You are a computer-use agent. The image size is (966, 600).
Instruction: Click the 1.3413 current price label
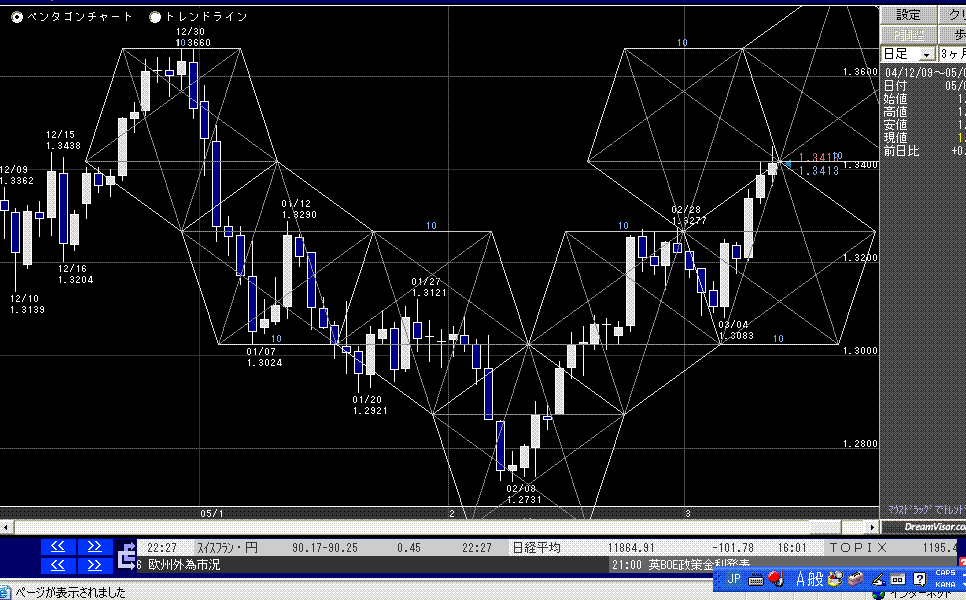click(819, 171)
